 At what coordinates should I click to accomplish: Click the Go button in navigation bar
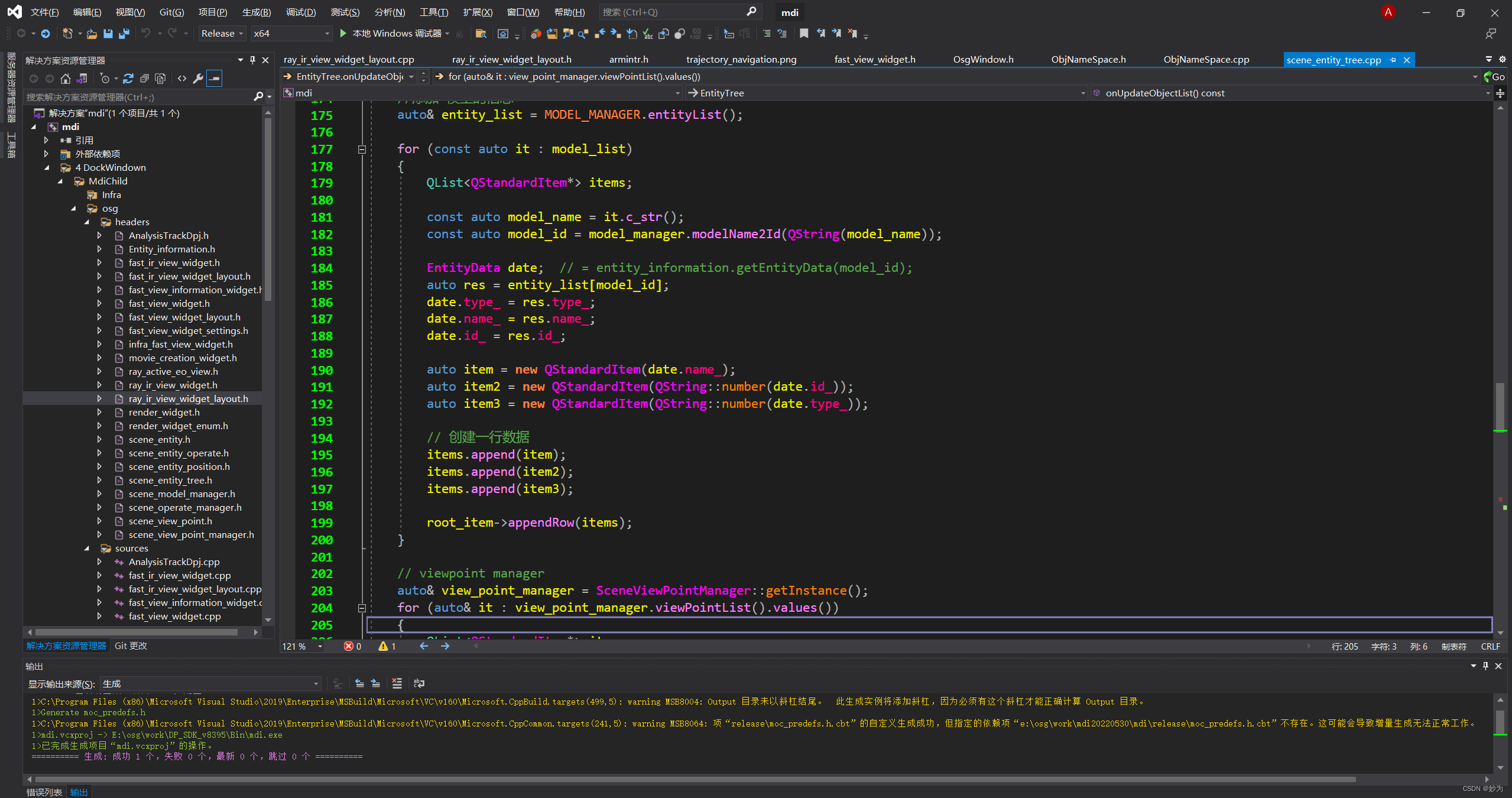pos(1494,77)
